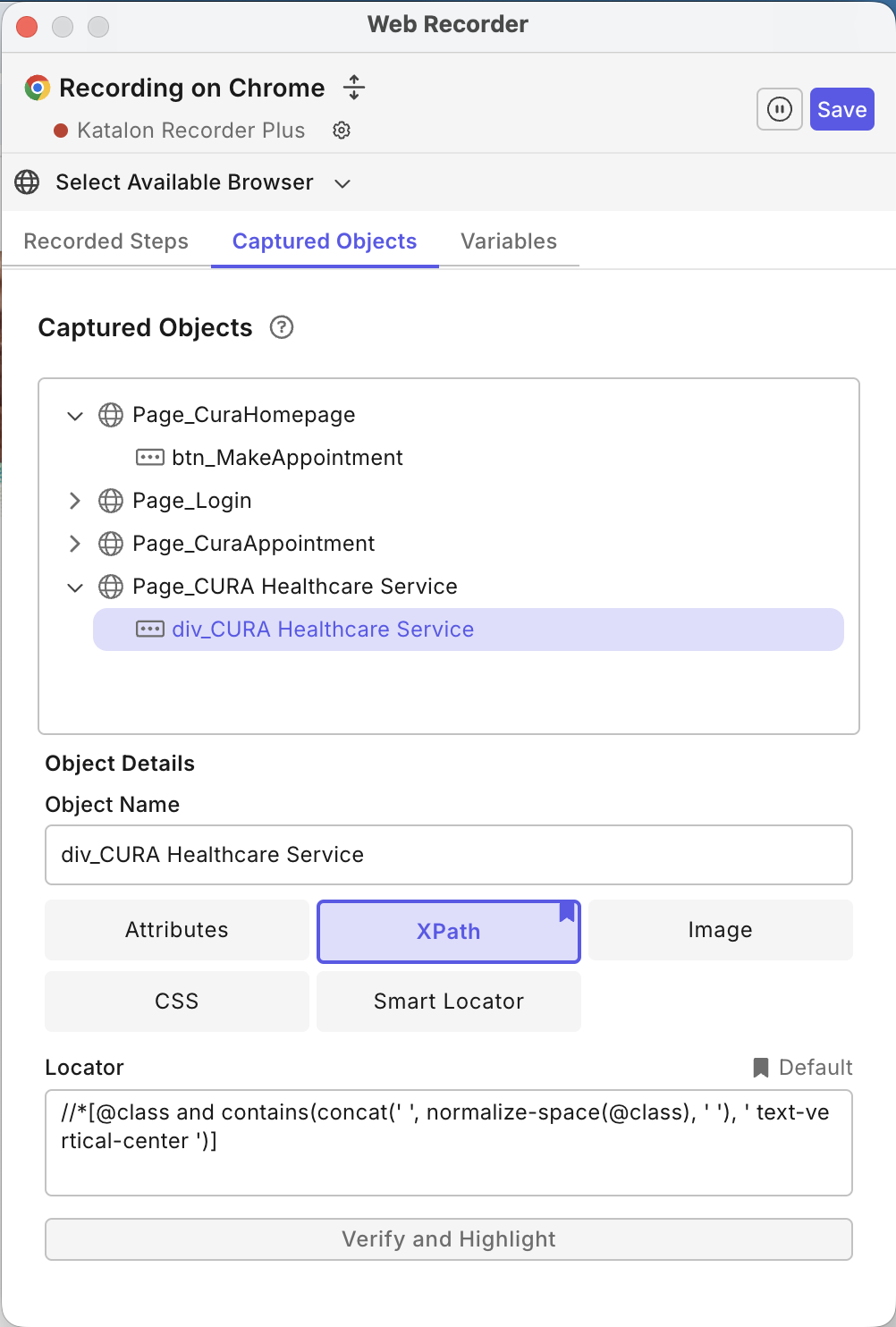The width and height of the screenshot is (896, 1327).
Task: Click globe icon beside Page_Login
Action: tap(111, 501)
